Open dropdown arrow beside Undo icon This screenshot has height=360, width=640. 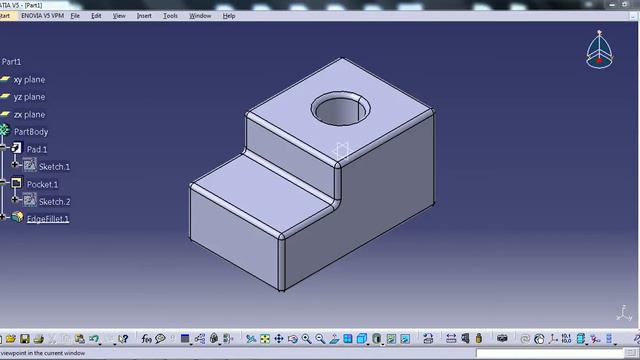tap(100, 343)
